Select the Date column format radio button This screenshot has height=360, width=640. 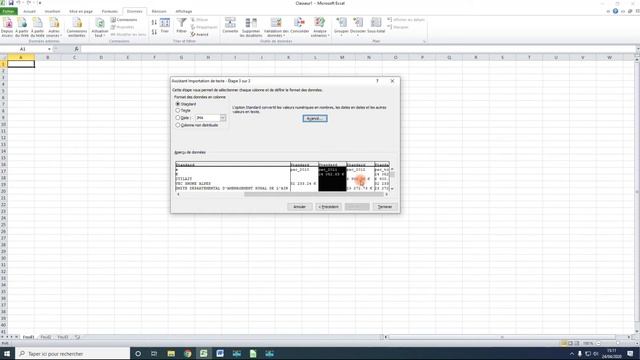(x=178, y=118)
